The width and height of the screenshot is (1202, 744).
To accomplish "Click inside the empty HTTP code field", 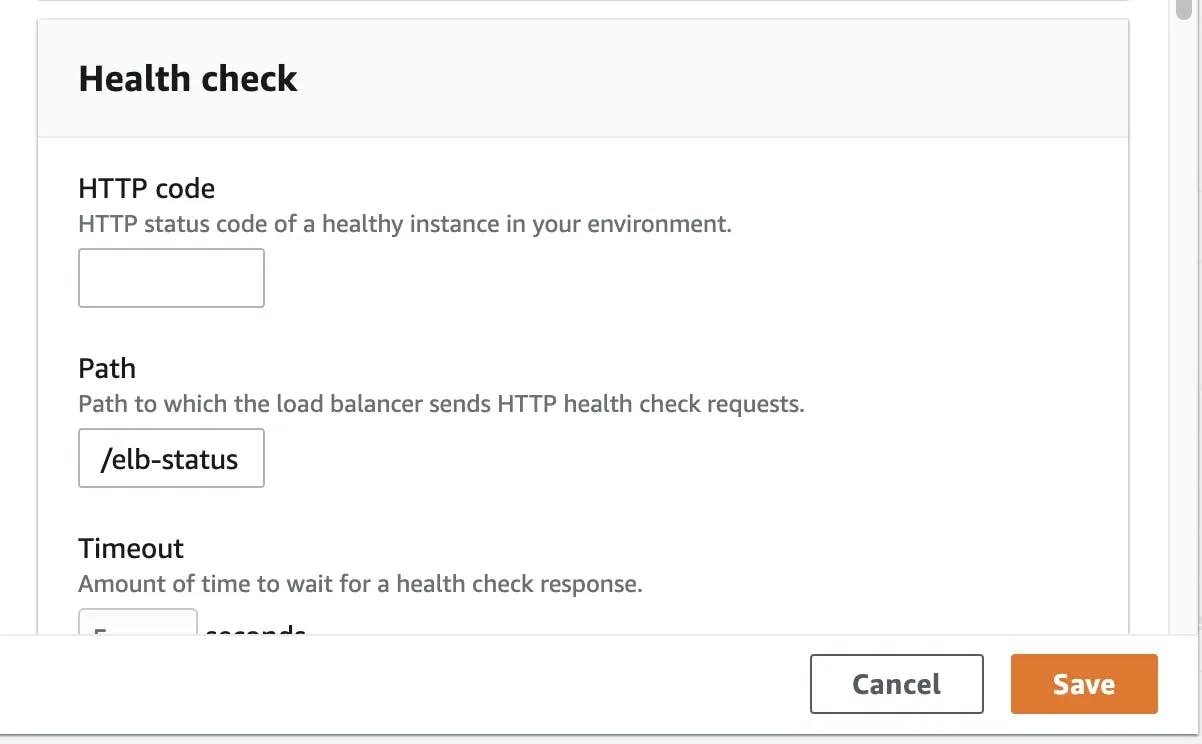I will pos(170,277).
